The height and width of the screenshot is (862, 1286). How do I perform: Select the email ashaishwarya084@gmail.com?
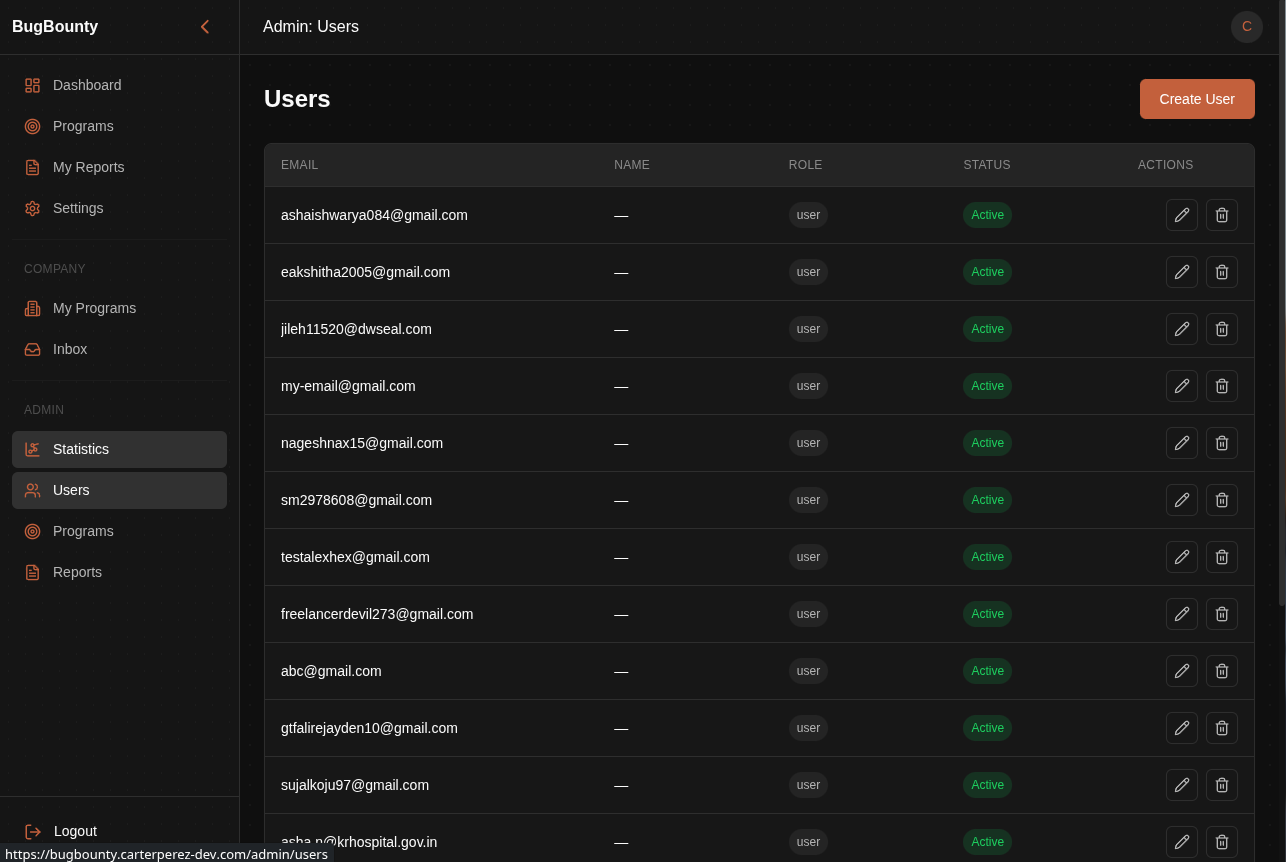(374, 215)
